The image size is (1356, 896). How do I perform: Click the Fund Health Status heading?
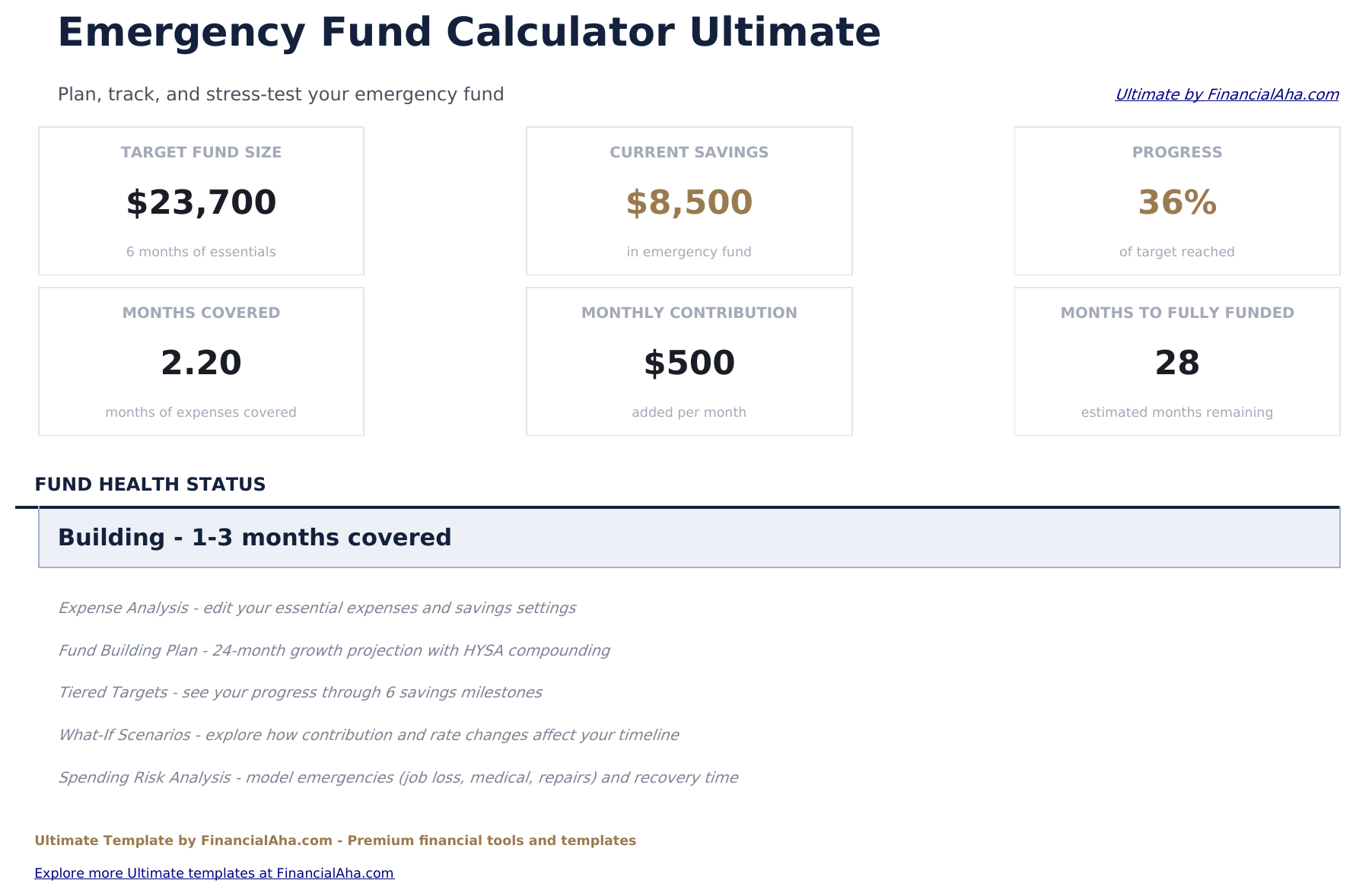pos(150,484)
